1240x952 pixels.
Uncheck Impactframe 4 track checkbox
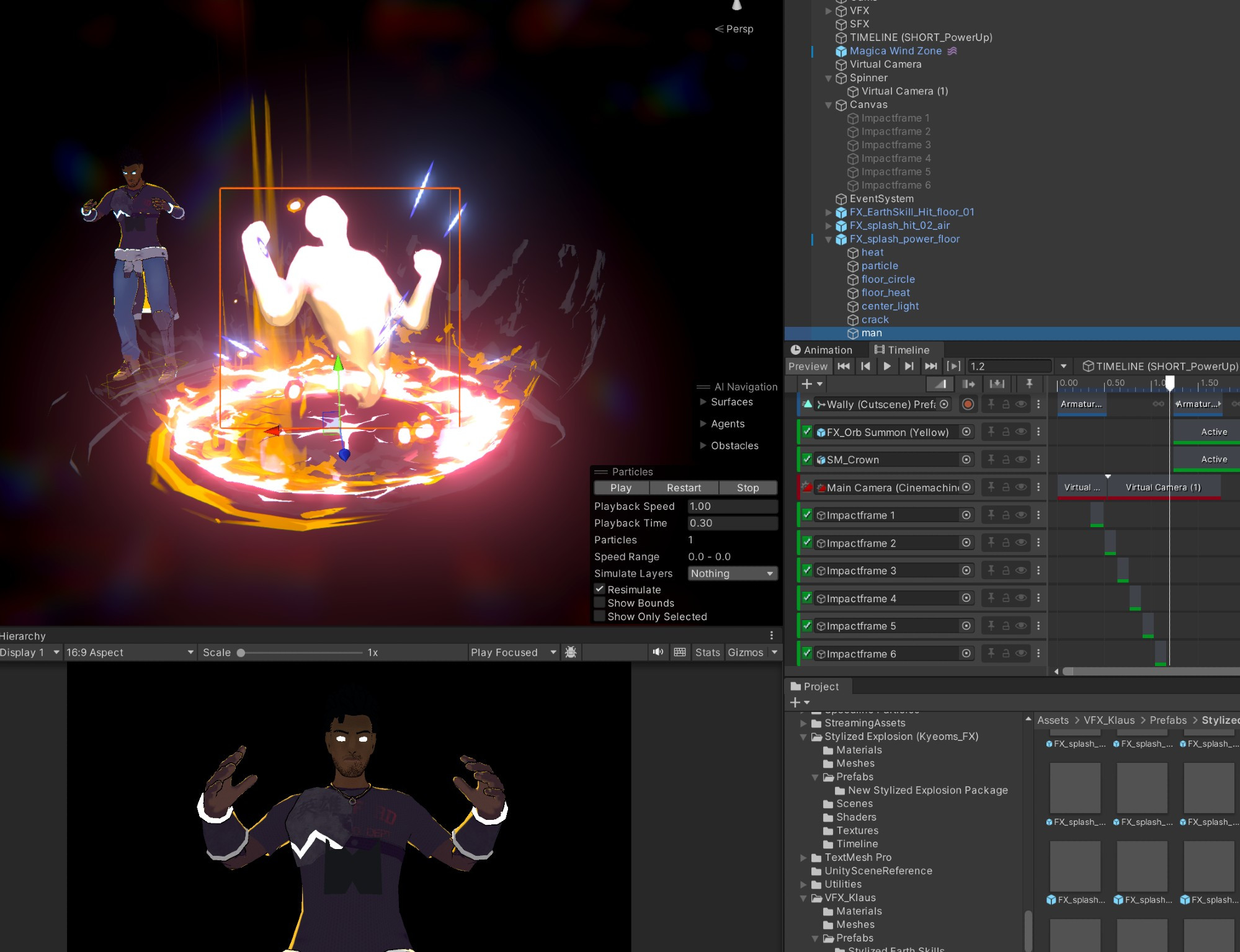807,597
